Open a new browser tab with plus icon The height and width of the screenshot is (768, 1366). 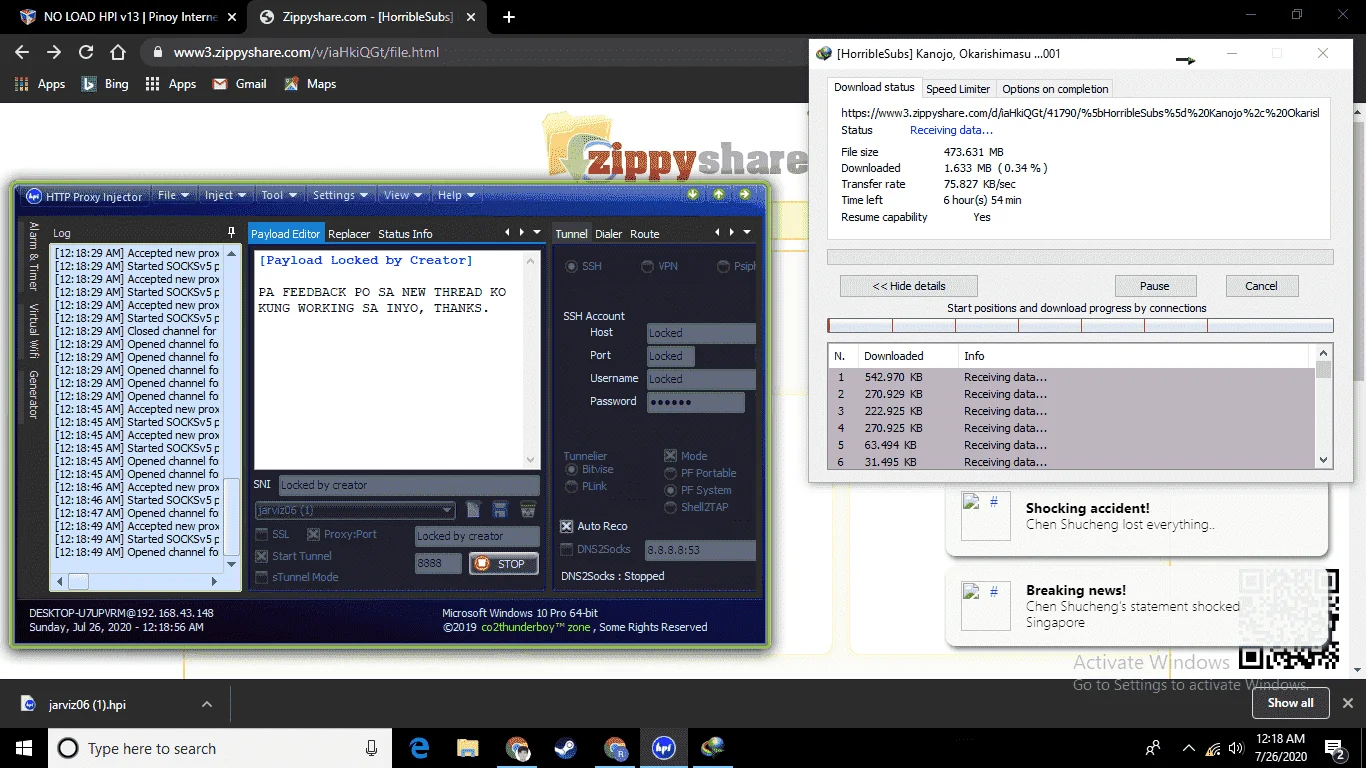tap(509, 17)
